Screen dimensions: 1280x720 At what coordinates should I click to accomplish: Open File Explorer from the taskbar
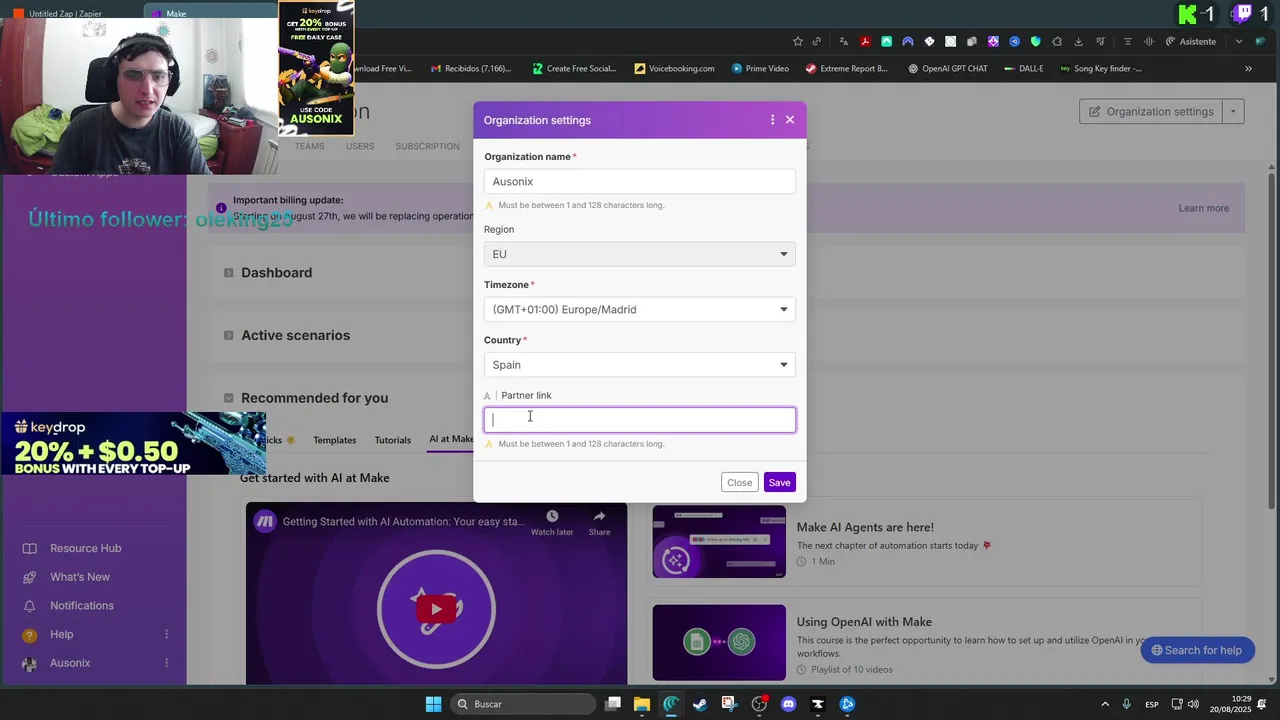pyautogui.click(x=642, y=704)
